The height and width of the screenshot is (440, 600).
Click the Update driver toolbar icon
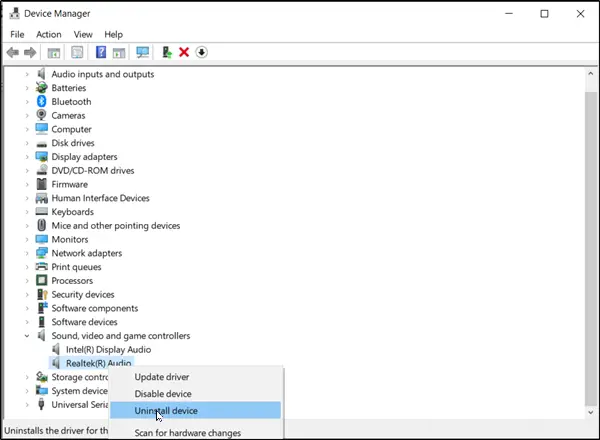pyautogui.click(x=166, y=52)
